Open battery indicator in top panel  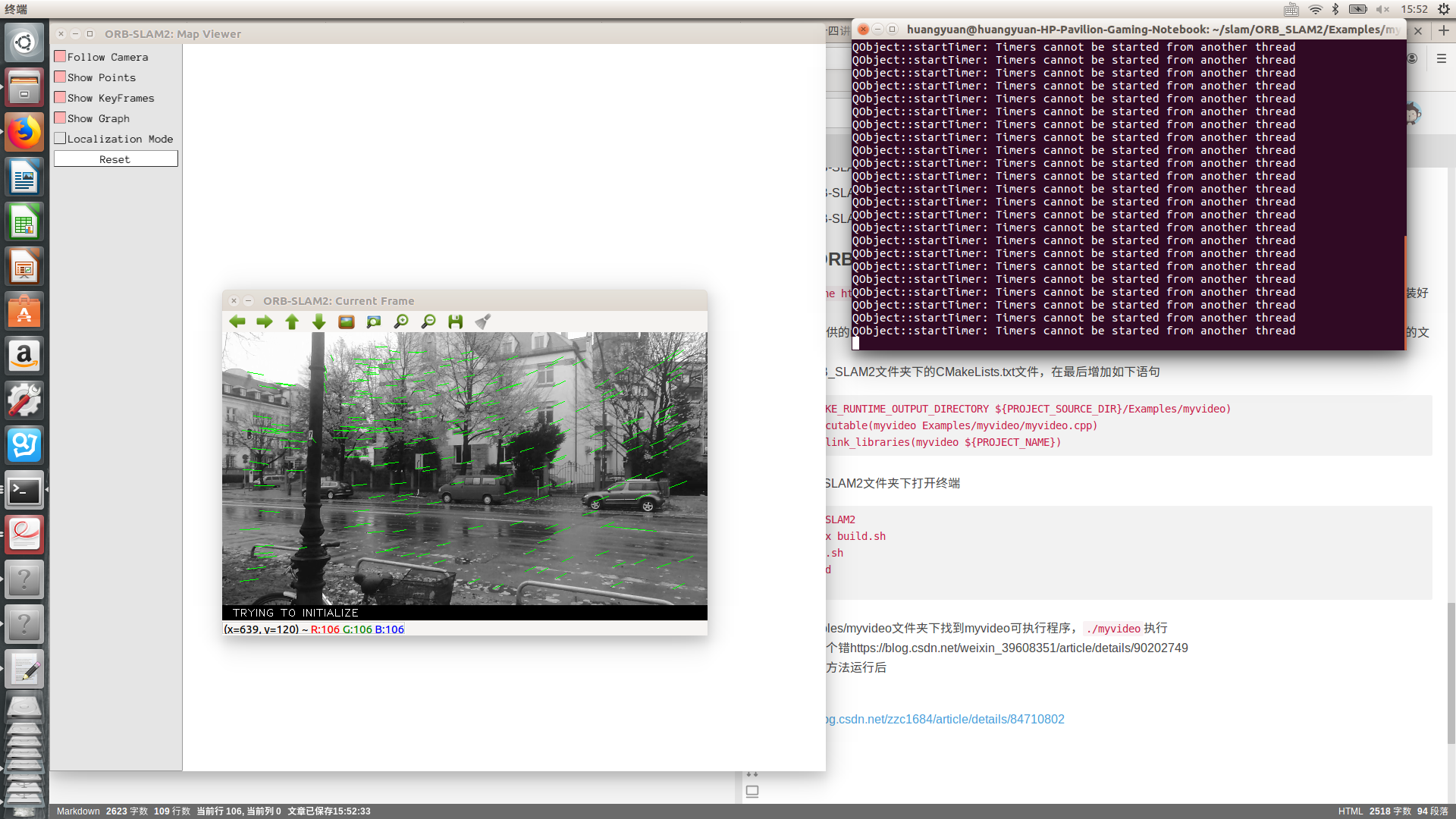pyautogui.click(x=1358, y=9)
